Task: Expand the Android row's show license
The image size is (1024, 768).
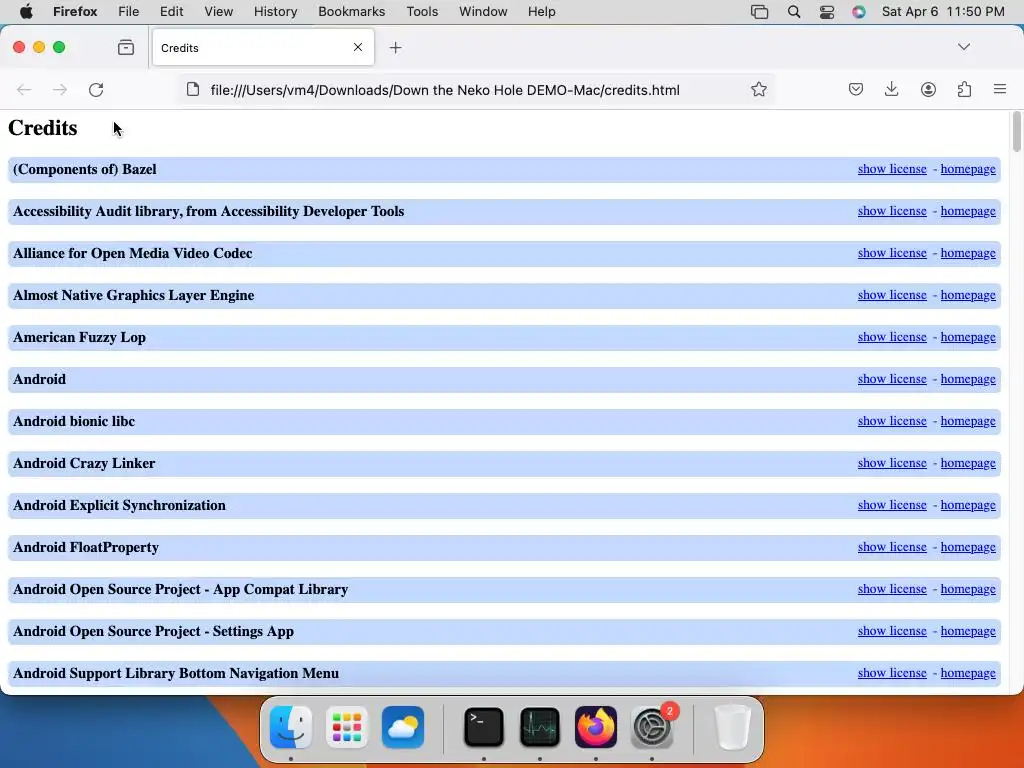Action: pyautogui.click(x=892, y=379)
